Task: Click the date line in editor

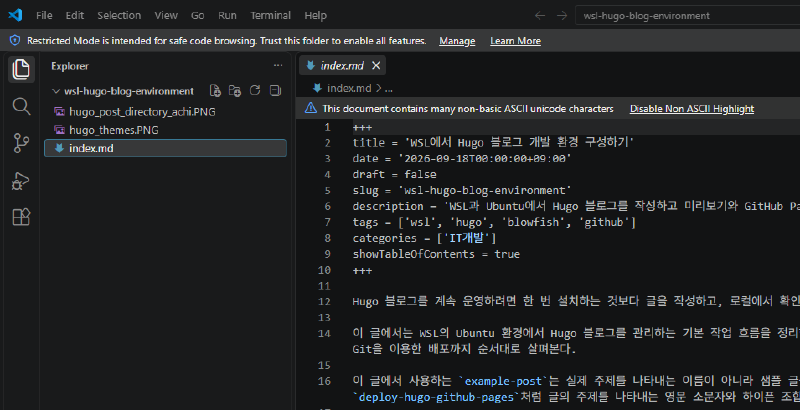Action: pyautogui.click(x=462, y=159)
